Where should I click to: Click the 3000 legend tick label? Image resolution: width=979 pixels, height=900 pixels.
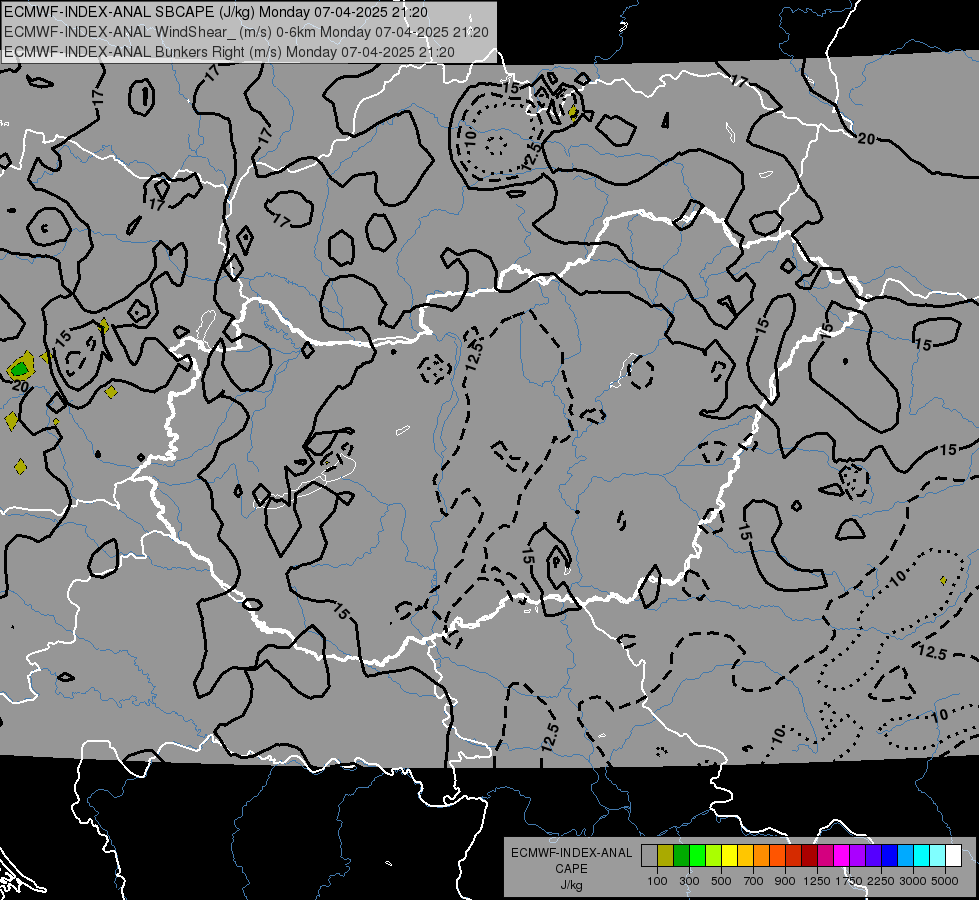click(913, 881)
